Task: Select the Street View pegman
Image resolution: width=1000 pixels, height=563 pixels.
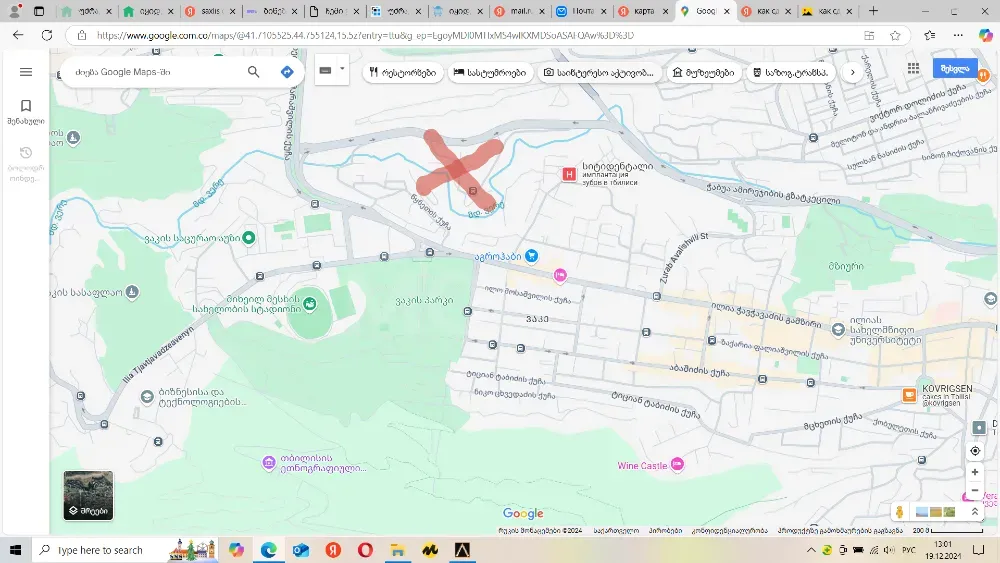Action: tap(900, 512)
